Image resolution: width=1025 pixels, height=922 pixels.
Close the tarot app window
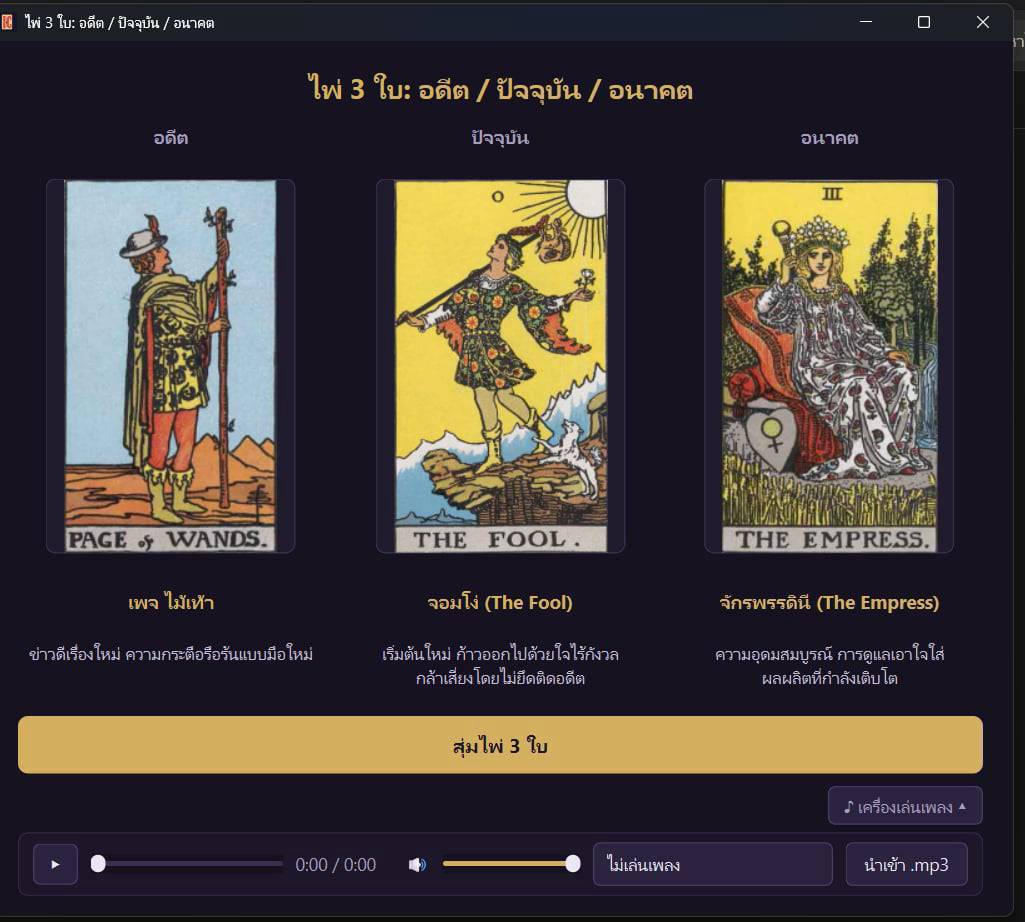click(x=983, y=22)
